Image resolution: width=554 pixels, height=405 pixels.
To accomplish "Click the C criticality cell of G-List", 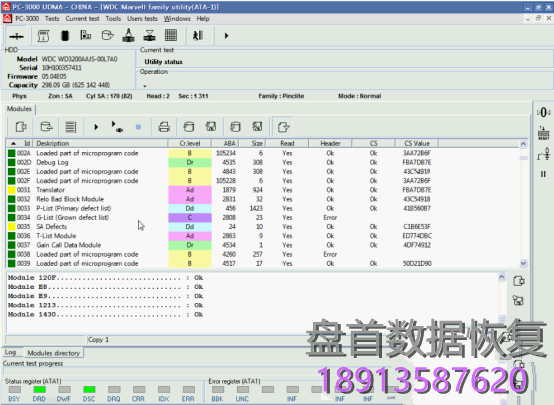I will coord(190,217).
